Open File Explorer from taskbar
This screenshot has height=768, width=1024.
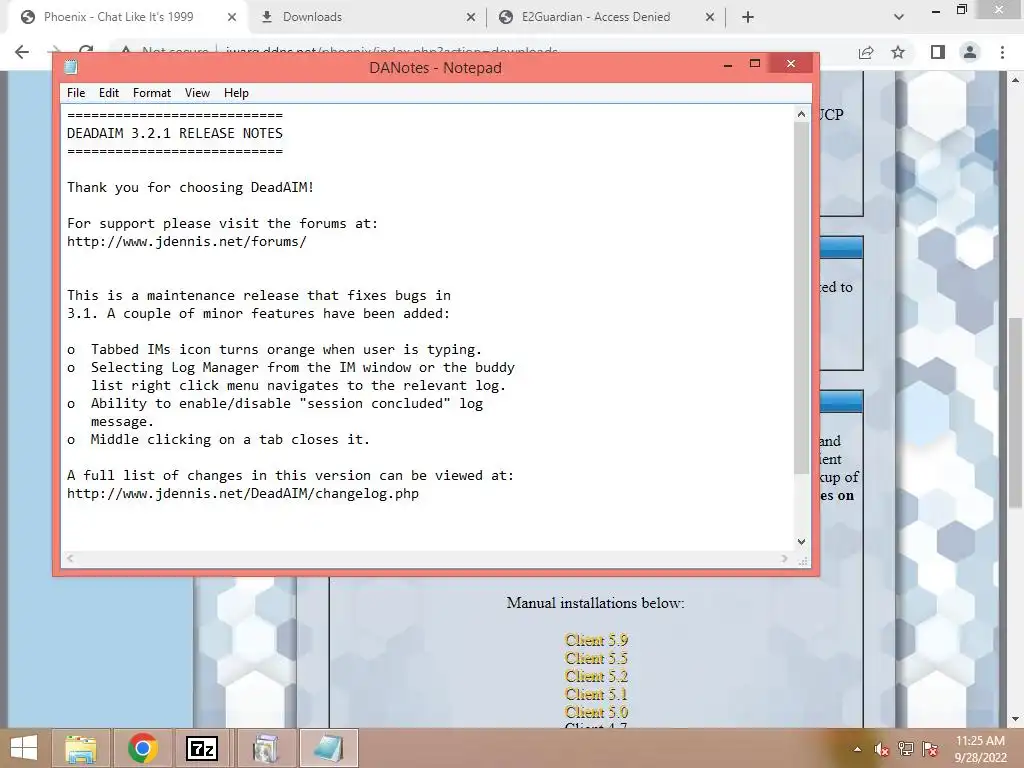click(80, 748)
